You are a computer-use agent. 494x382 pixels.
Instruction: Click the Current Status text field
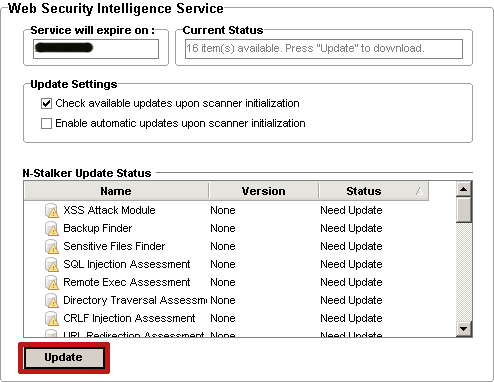(324, 49)
